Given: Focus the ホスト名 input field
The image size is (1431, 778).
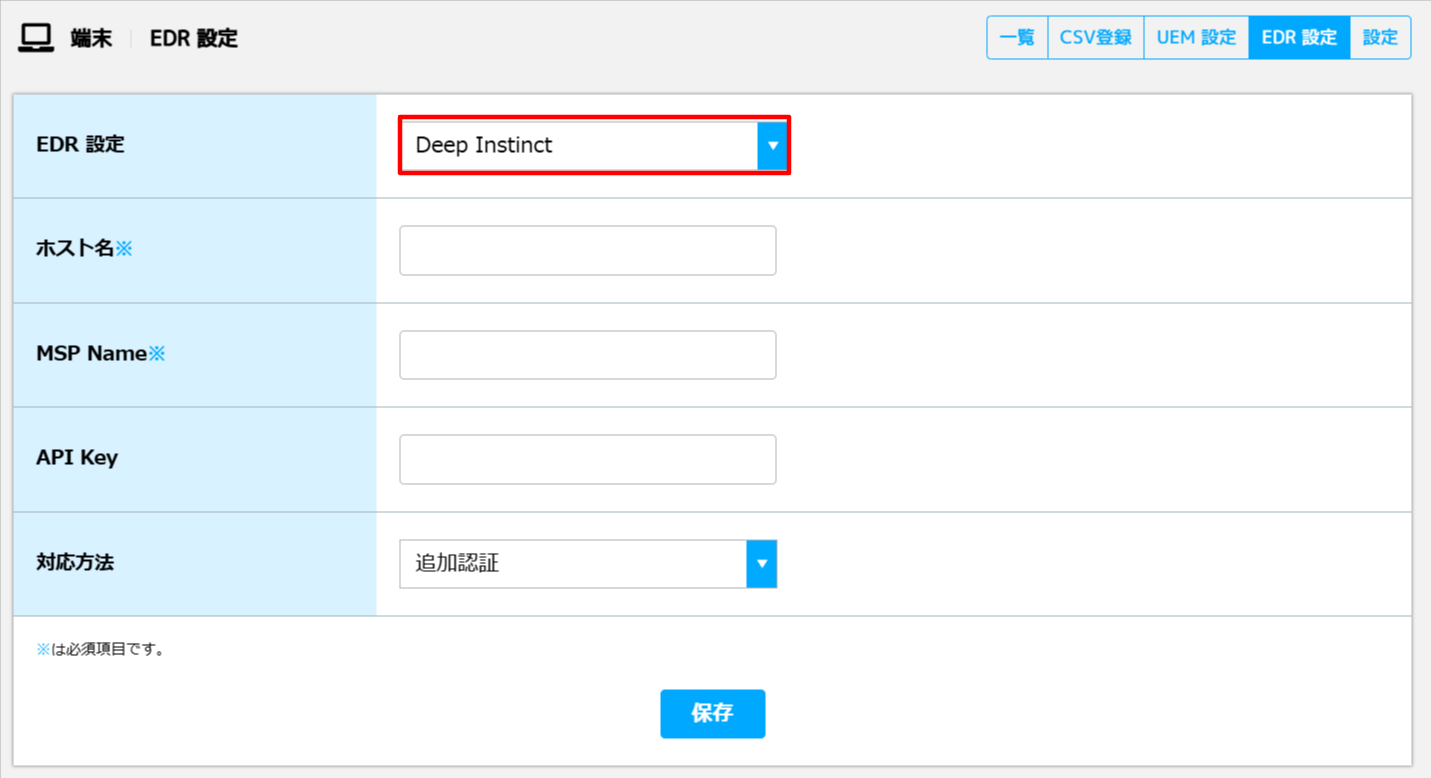Looking at the screenshot, I should (x=588, y=250).
